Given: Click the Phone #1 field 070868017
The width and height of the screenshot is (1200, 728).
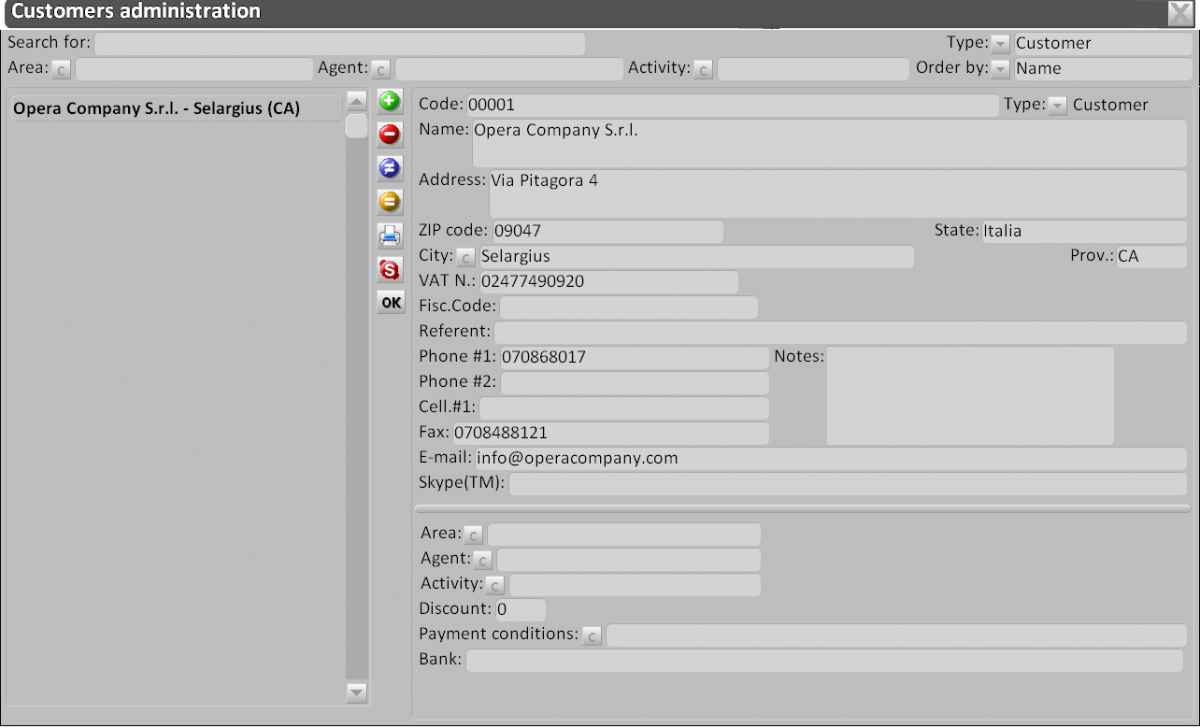Looking at the screenshot, I should point(634,357).
